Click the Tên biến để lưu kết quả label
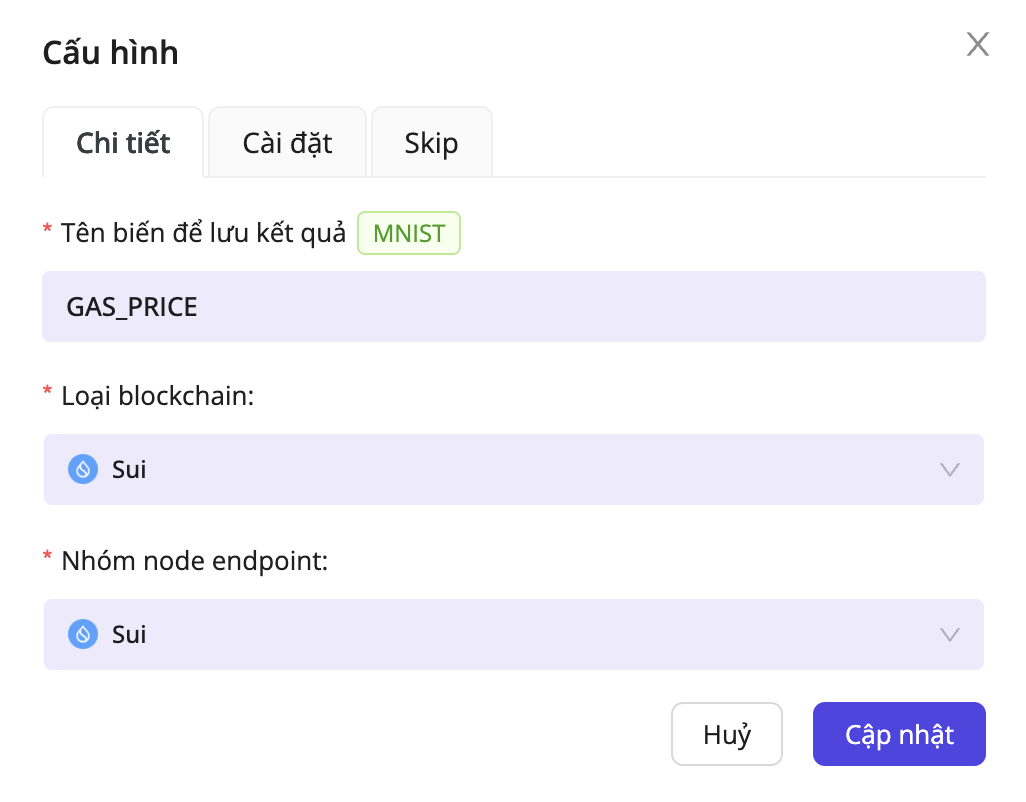Viewport: 1026px width, 802px height. 203,233
